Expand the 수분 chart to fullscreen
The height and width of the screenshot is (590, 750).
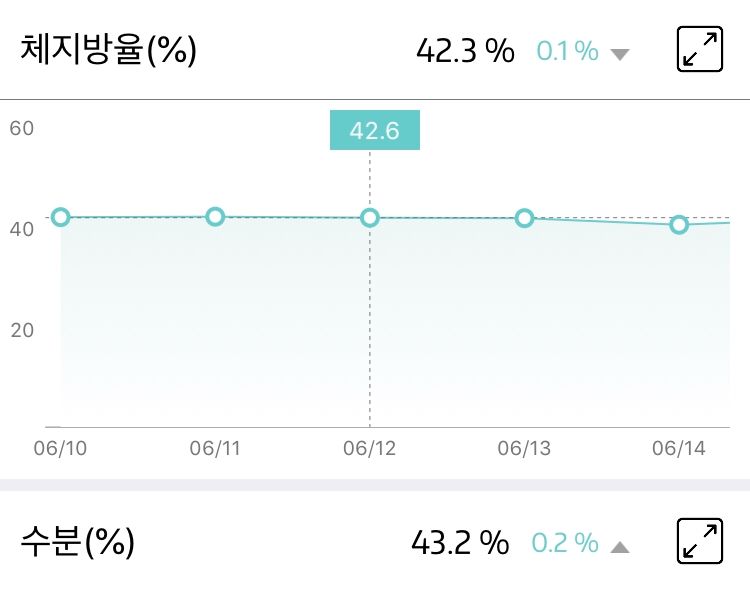tap(700, 541)
